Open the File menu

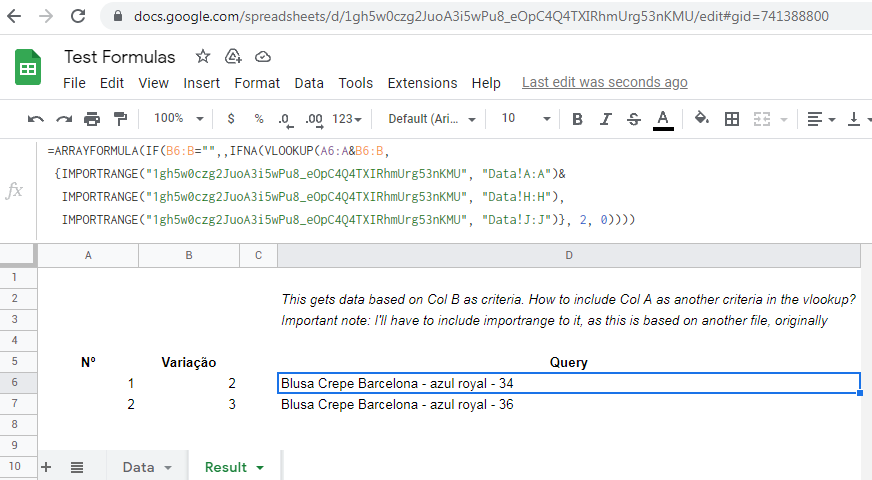click(x=74, y=83)
